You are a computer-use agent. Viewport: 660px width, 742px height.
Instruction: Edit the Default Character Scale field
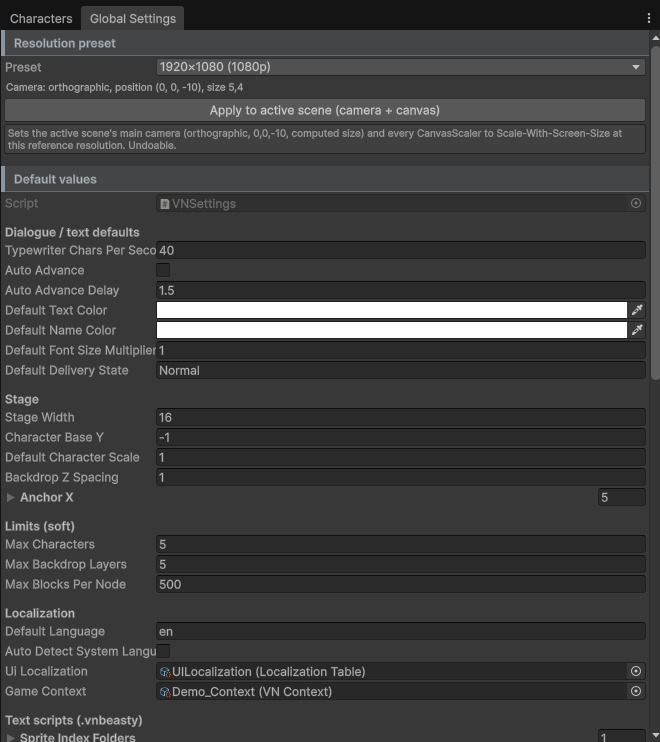coord(401,457)
